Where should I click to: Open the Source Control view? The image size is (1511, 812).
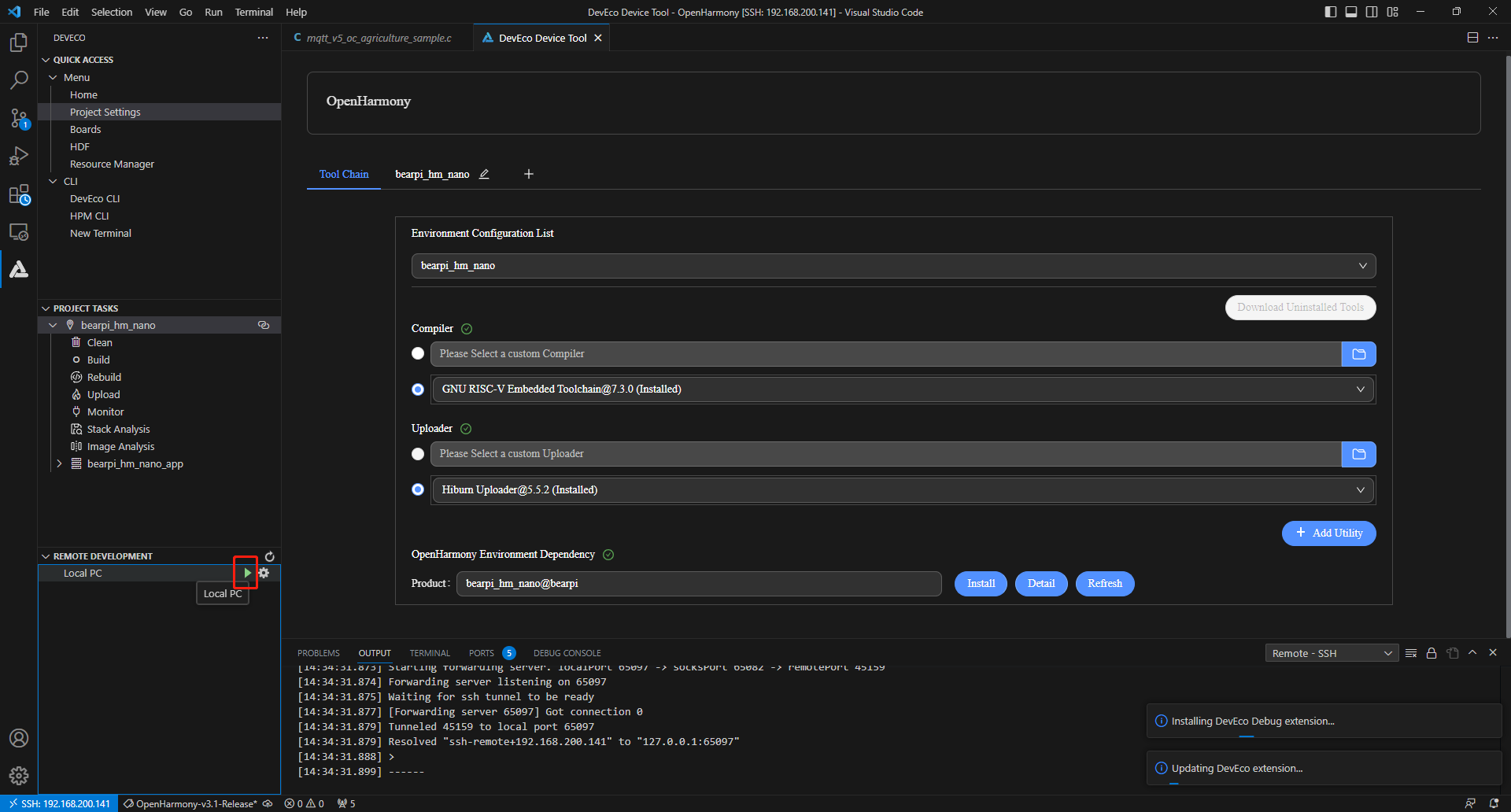coord(19,118)
